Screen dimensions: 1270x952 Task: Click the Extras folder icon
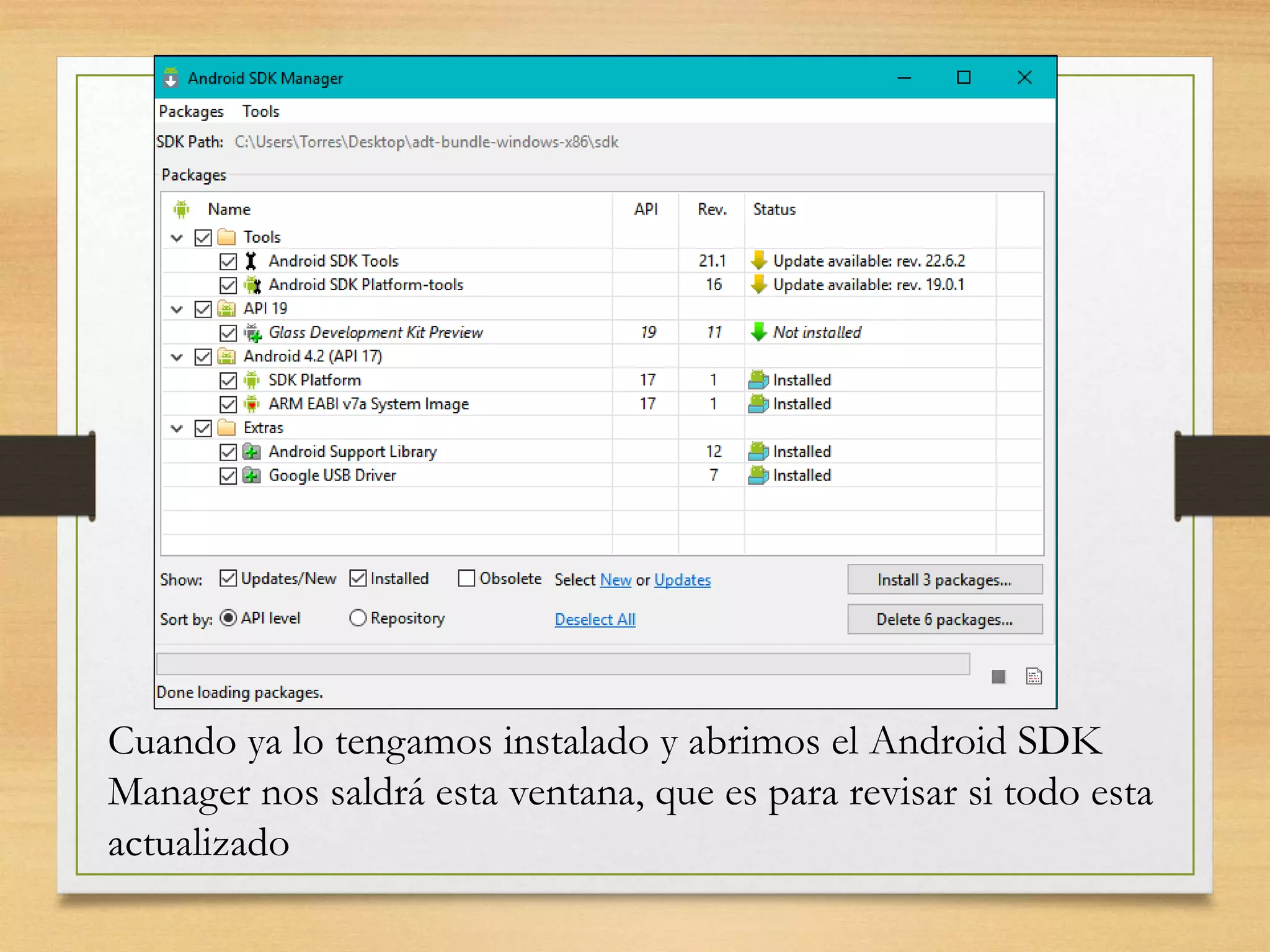pos(227,428)
